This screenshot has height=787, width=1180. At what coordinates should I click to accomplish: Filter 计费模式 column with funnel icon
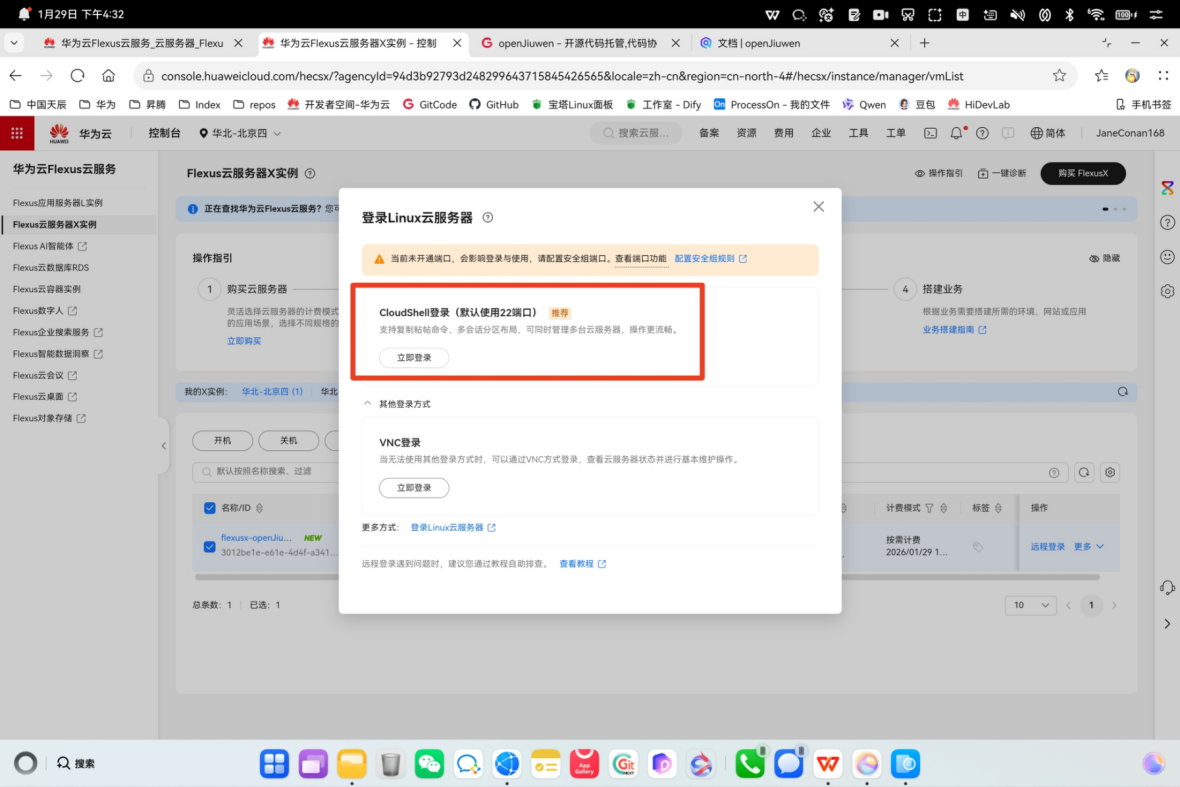click(x=929, y=508)
